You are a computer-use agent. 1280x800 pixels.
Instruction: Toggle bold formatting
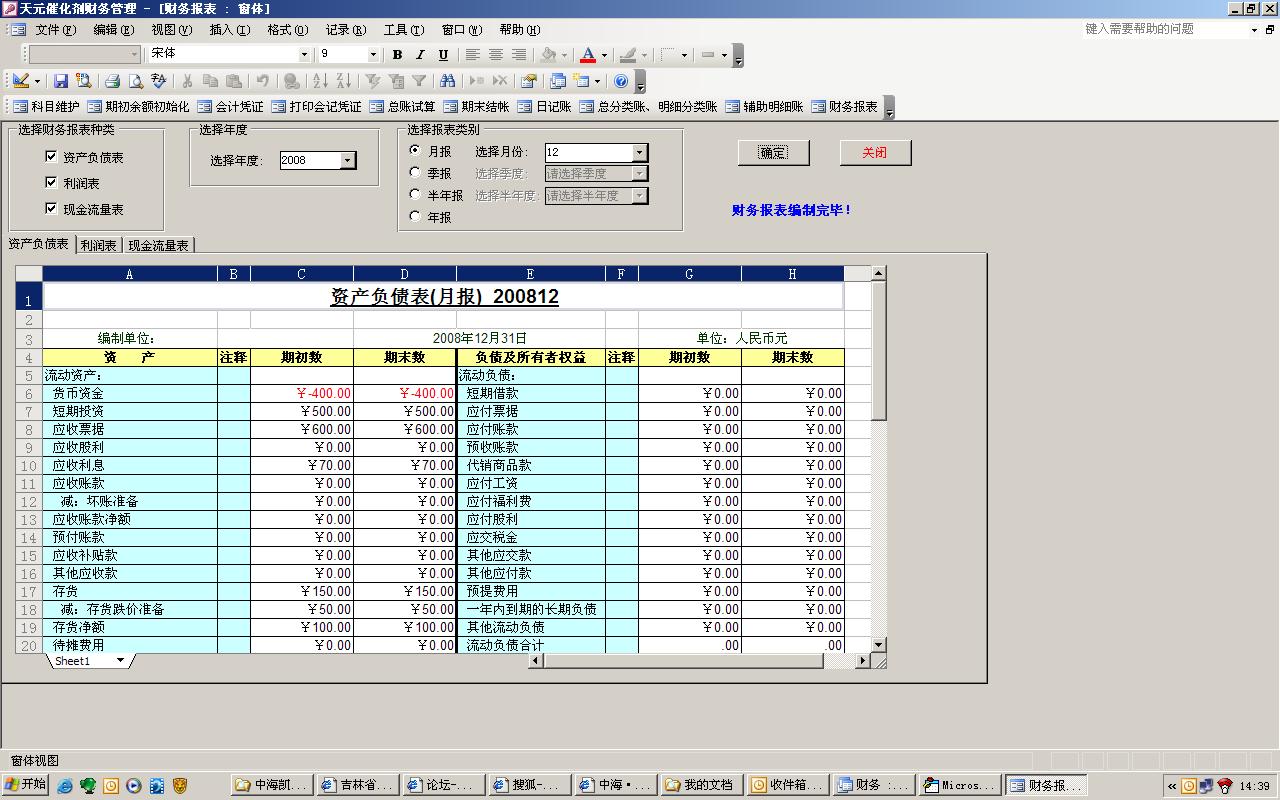397,55
